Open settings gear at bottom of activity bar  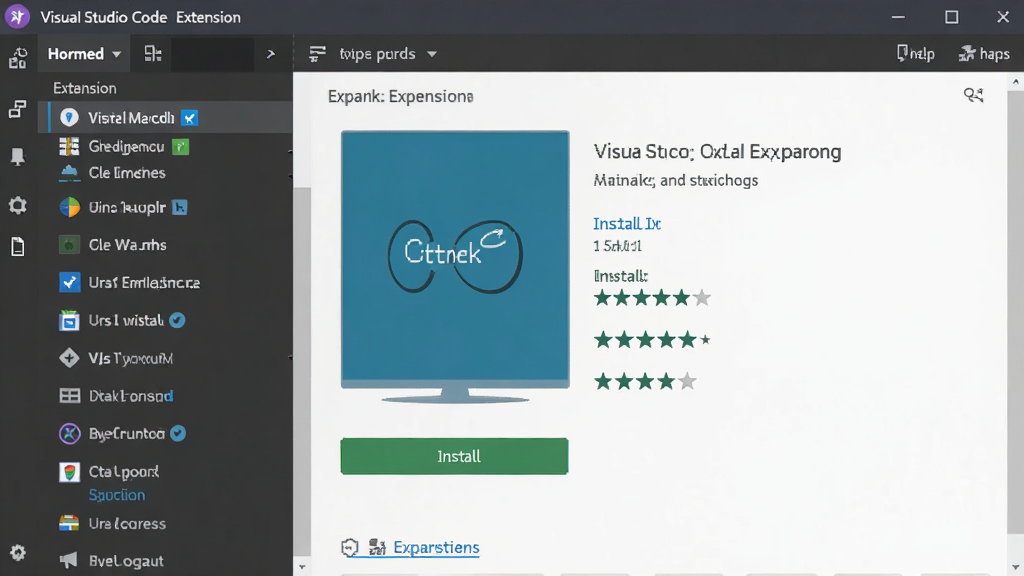click(18, 552)
